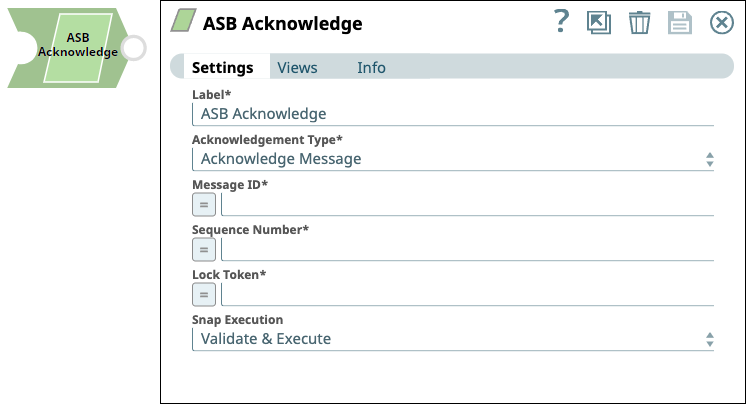Click the Message ID input field
Viewport: 746px width, 404px height.
tap(468, 205)
